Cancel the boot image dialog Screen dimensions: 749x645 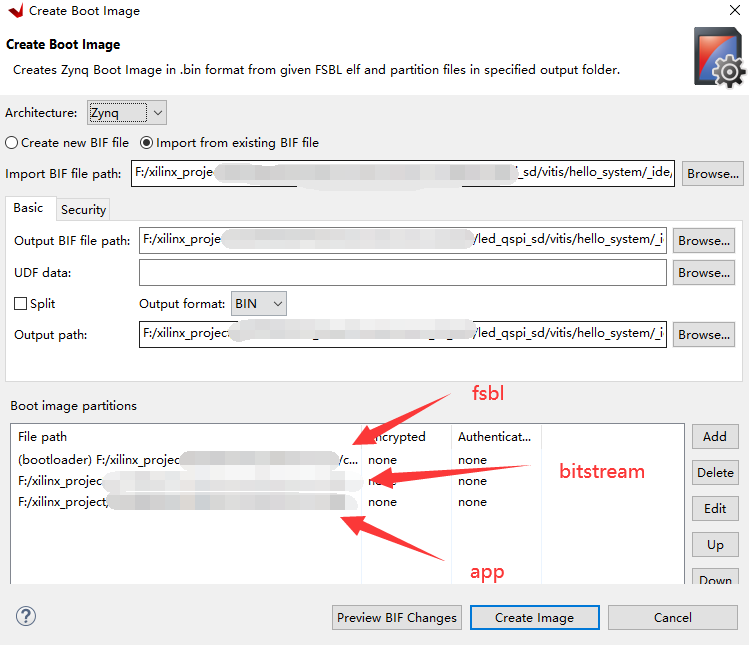tap(672, 618)
